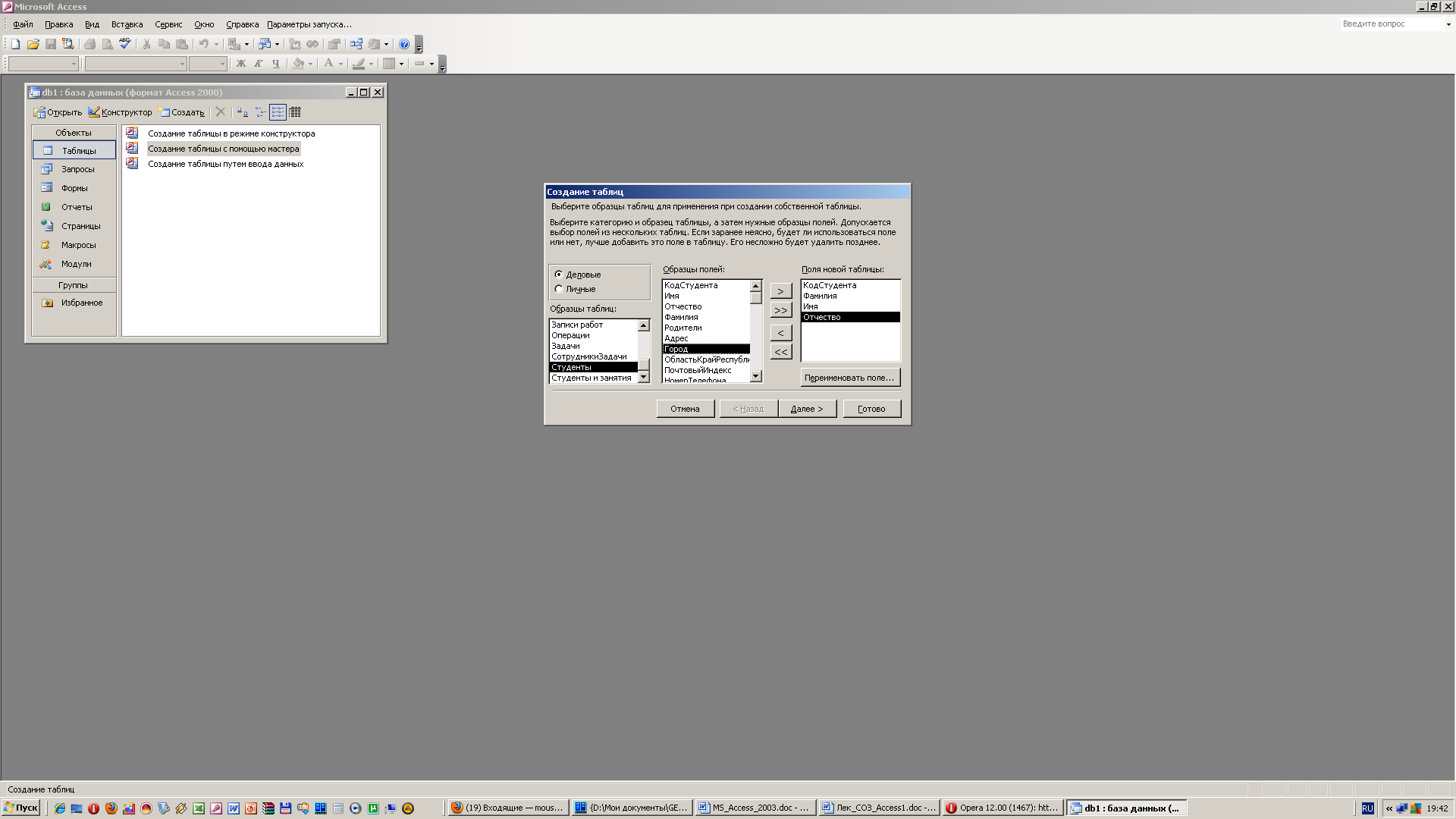Open the Вид menu
Image resolution: width=1456 pixels, height=819 pixels.
[x=92, y=24]
